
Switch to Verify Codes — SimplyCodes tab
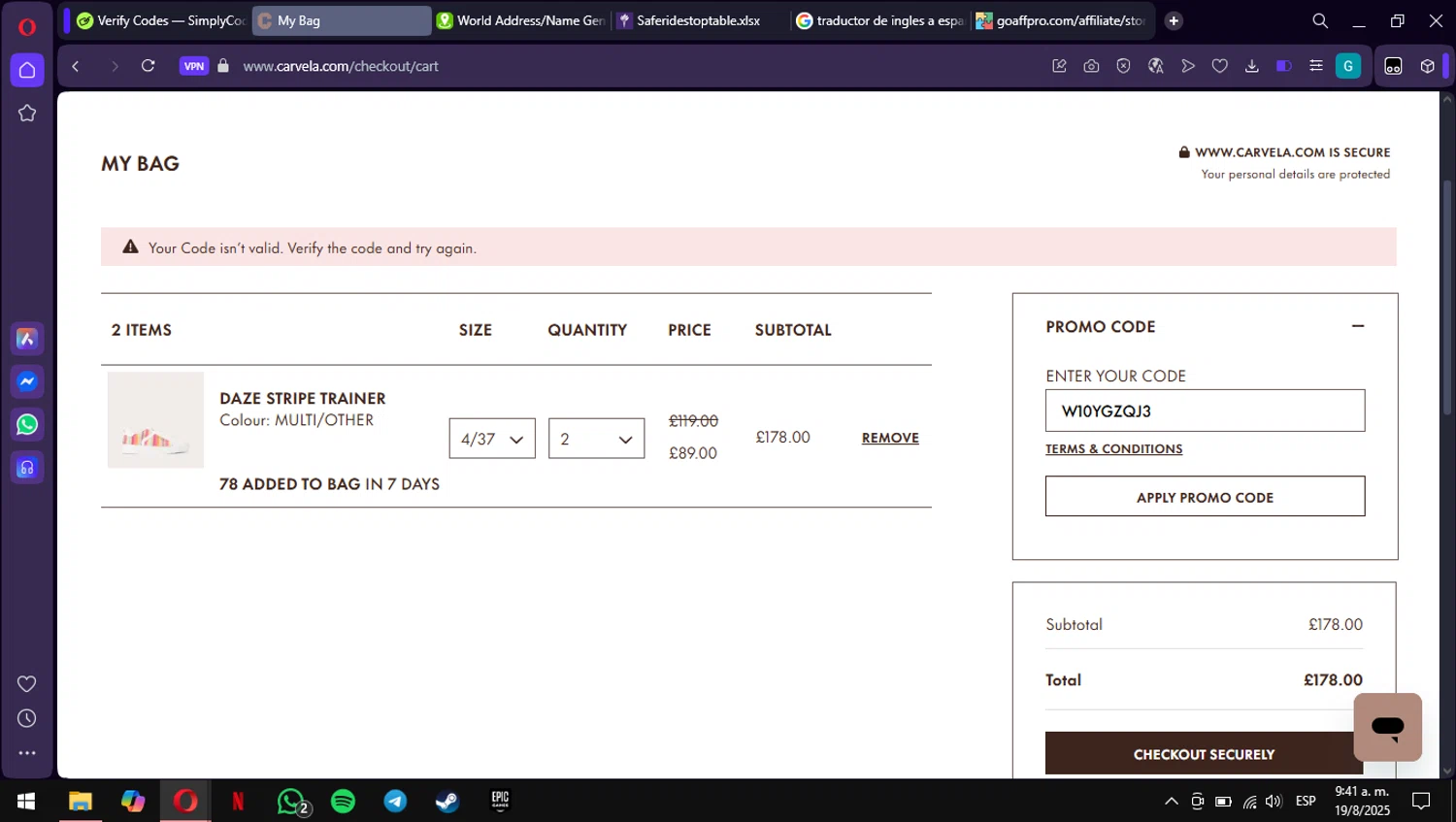coord(160,20)
